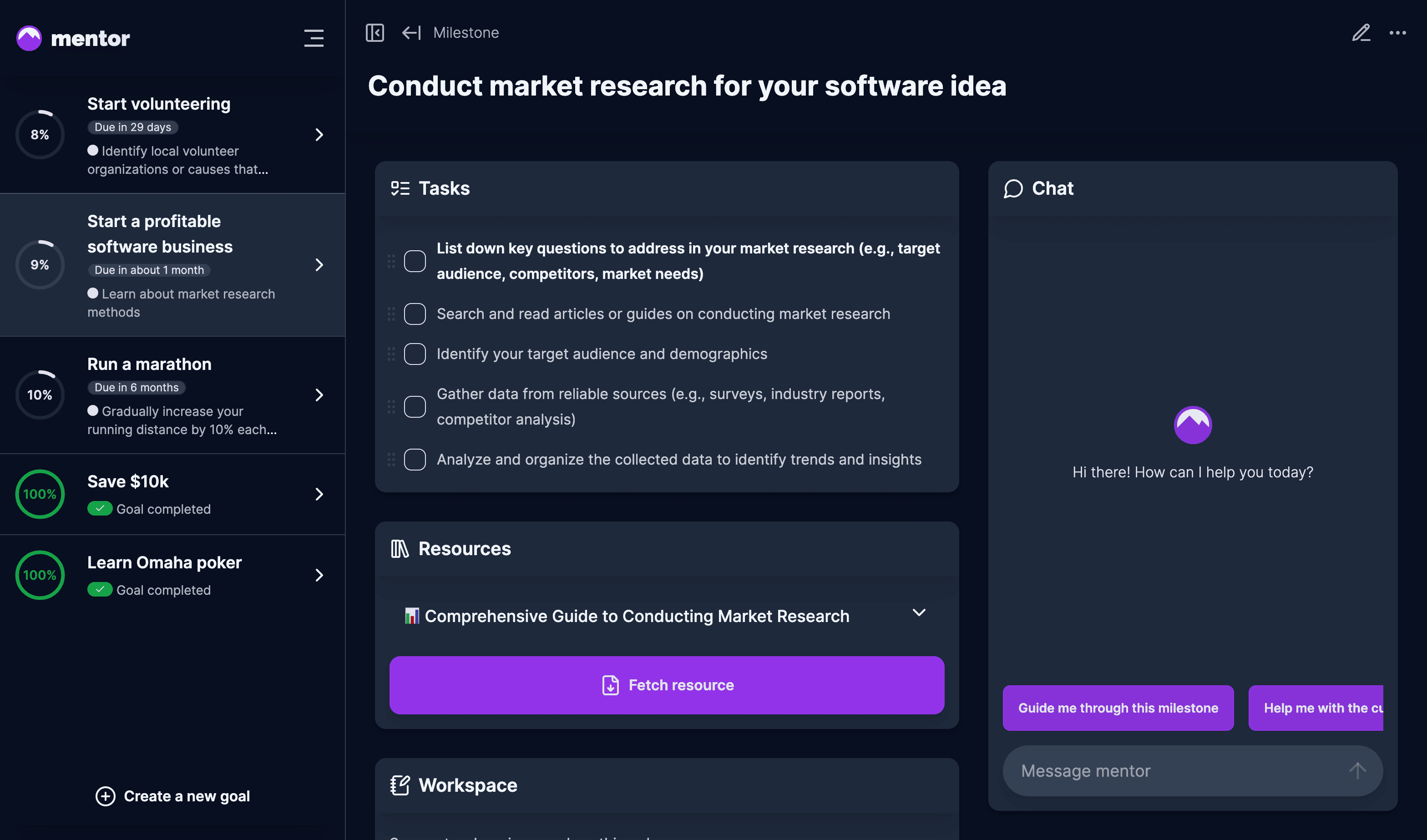Tick 'Identify your target audience' checkbox

[x=415, y=354]
